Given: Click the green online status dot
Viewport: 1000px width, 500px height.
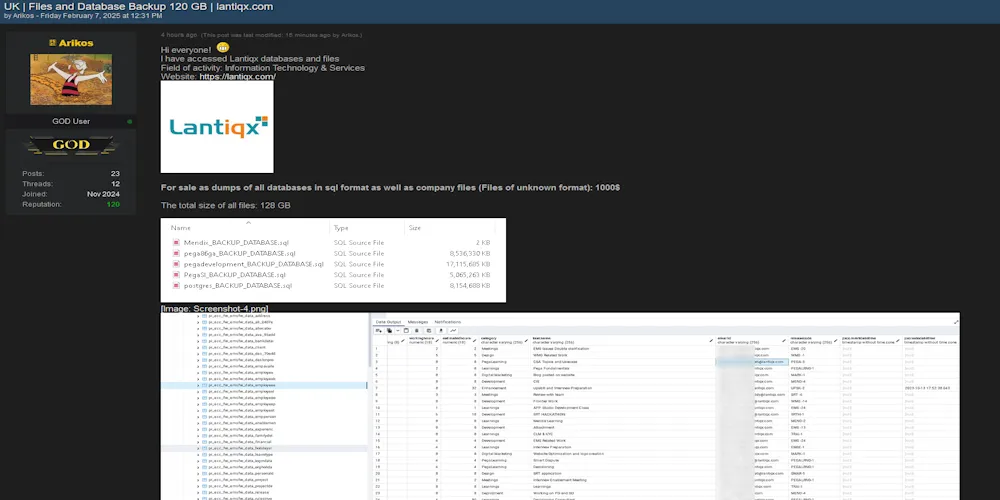Looking at the screenshot, I should click(x=130, y=122).
